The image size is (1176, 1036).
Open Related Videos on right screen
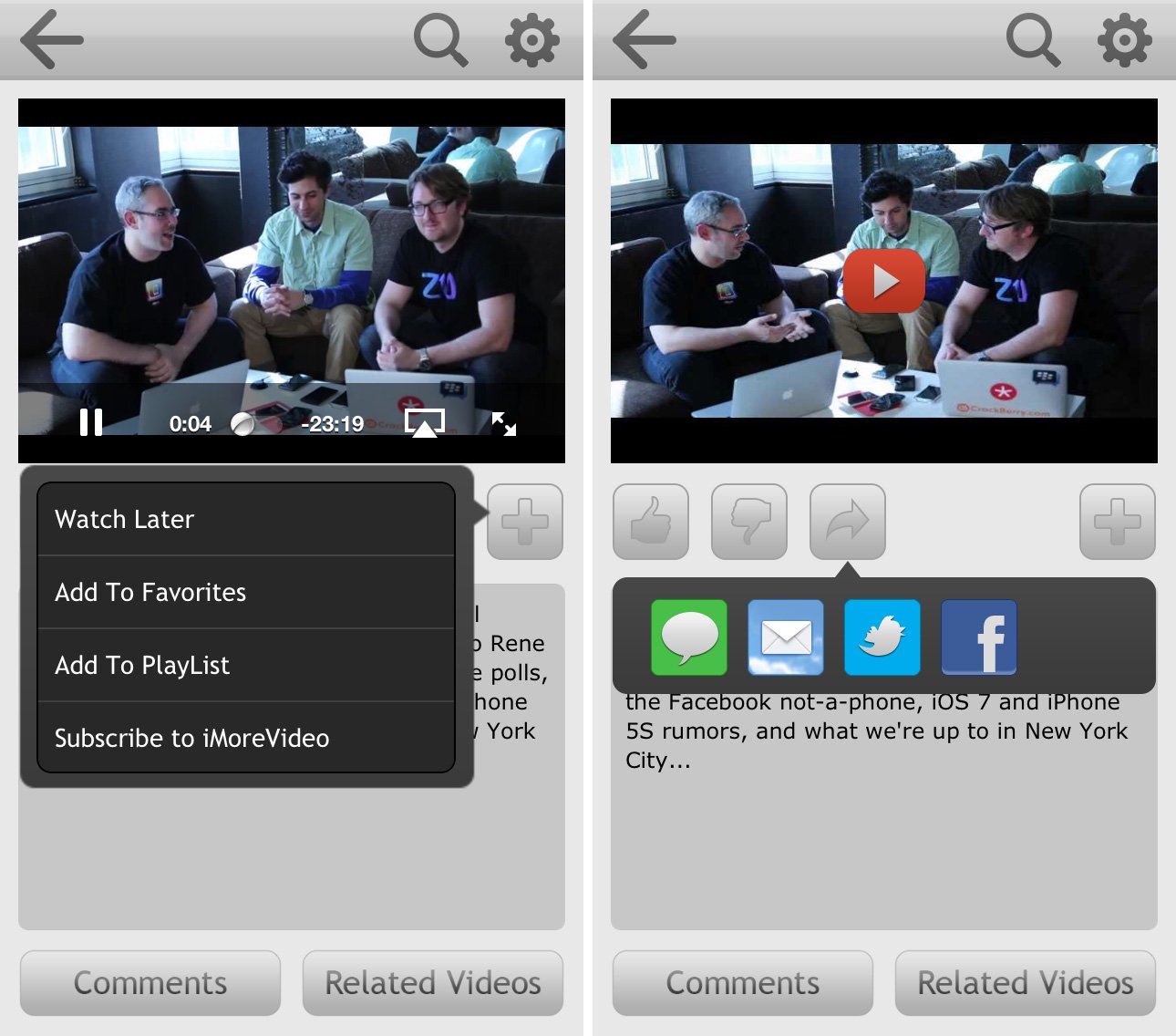click(1026, 983)
